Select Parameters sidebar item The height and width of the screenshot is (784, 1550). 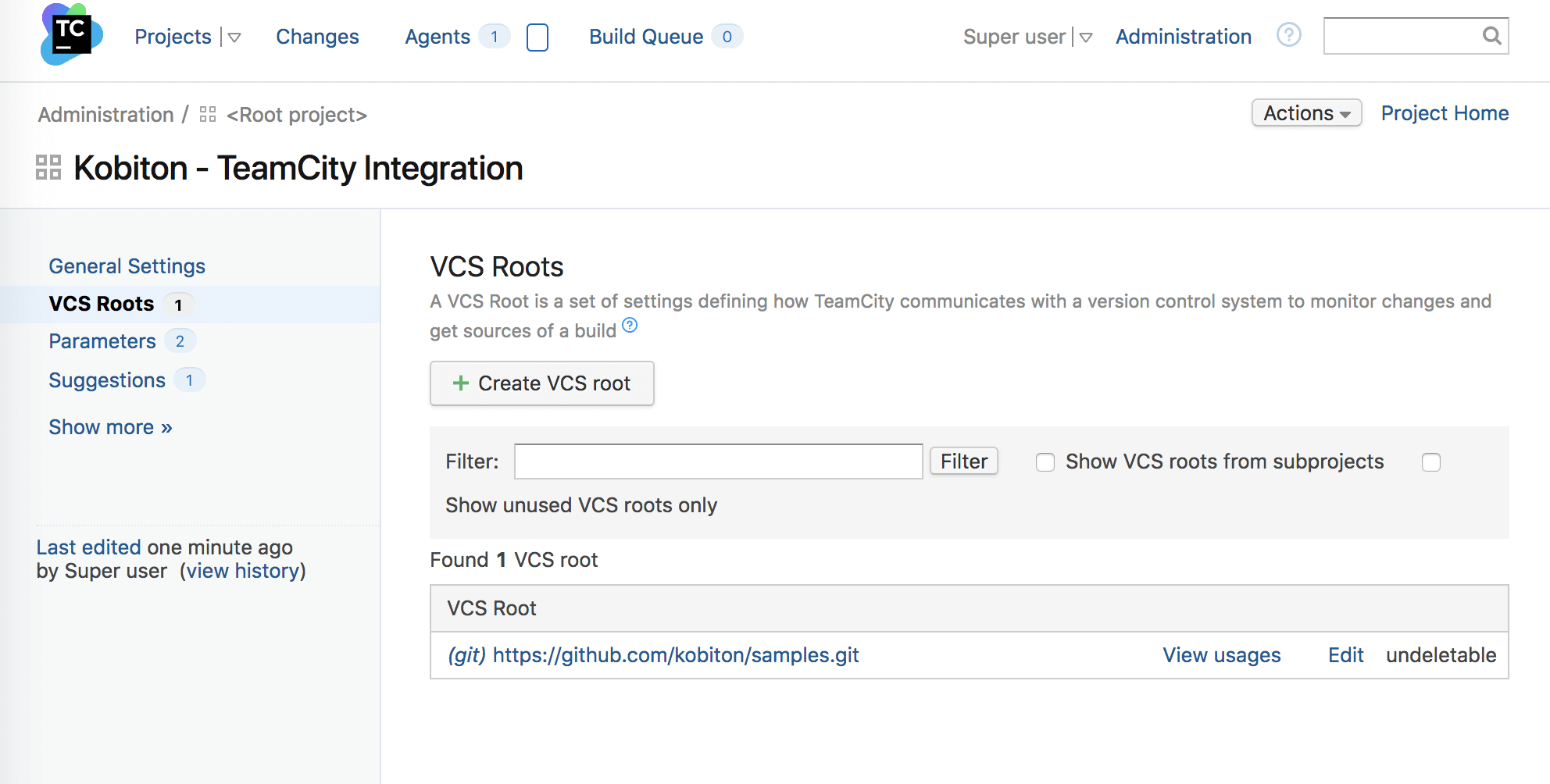pyautogui.click(x=102, y=341)
